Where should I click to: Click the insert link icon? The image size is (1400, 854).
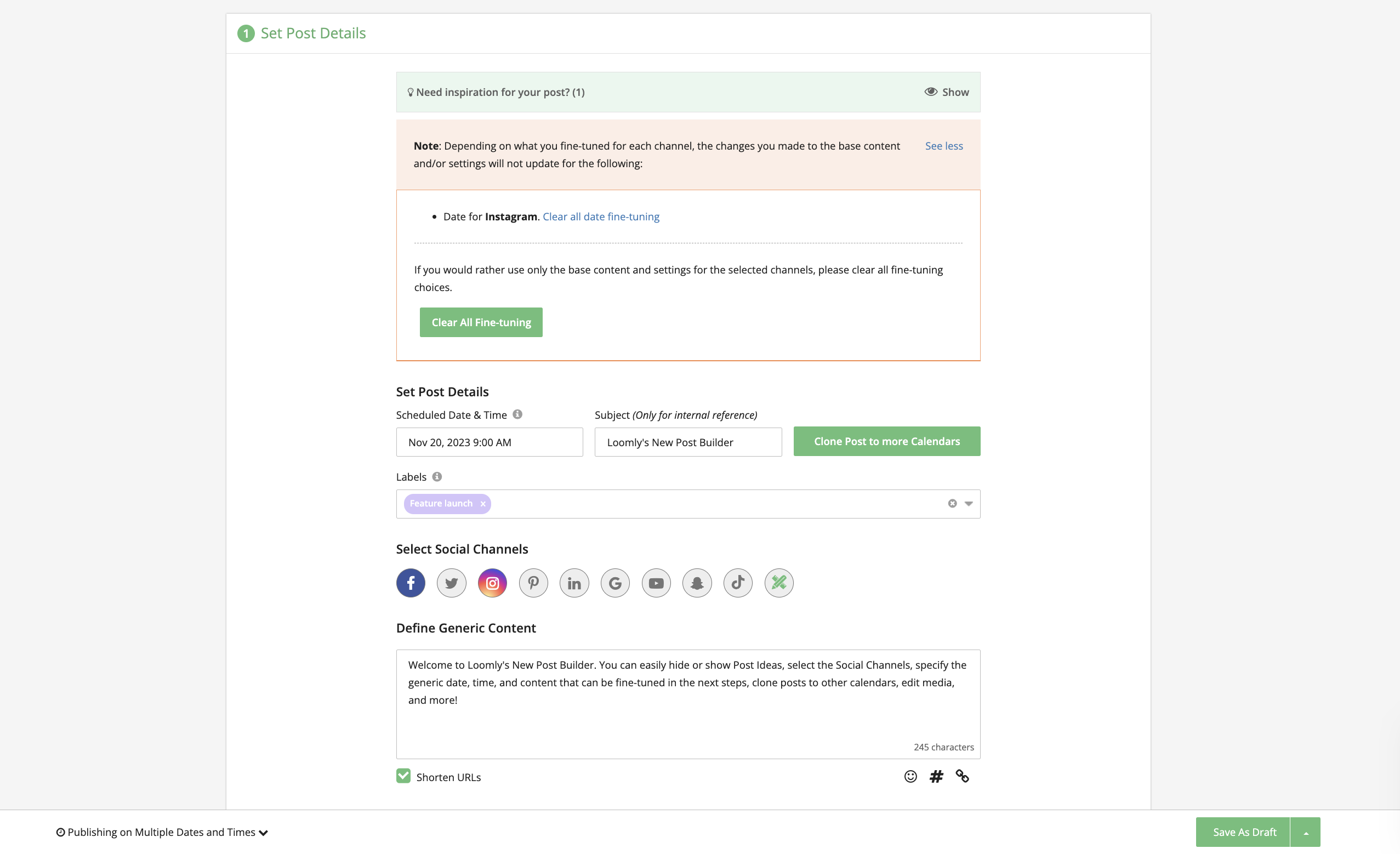point(962,777)
